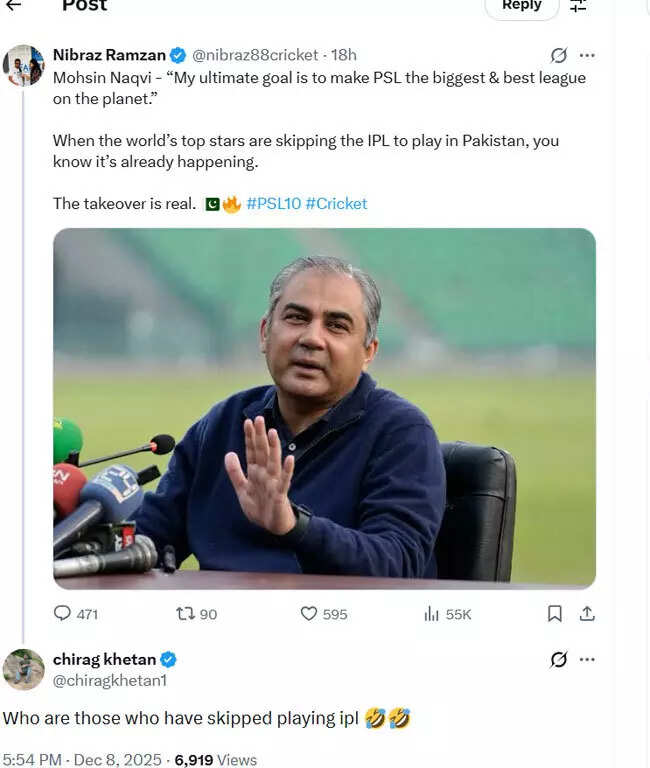Open the #PSL10 hashtag
Image resolution: width=650 pixels, height=768 pixels.
(273, 204)
